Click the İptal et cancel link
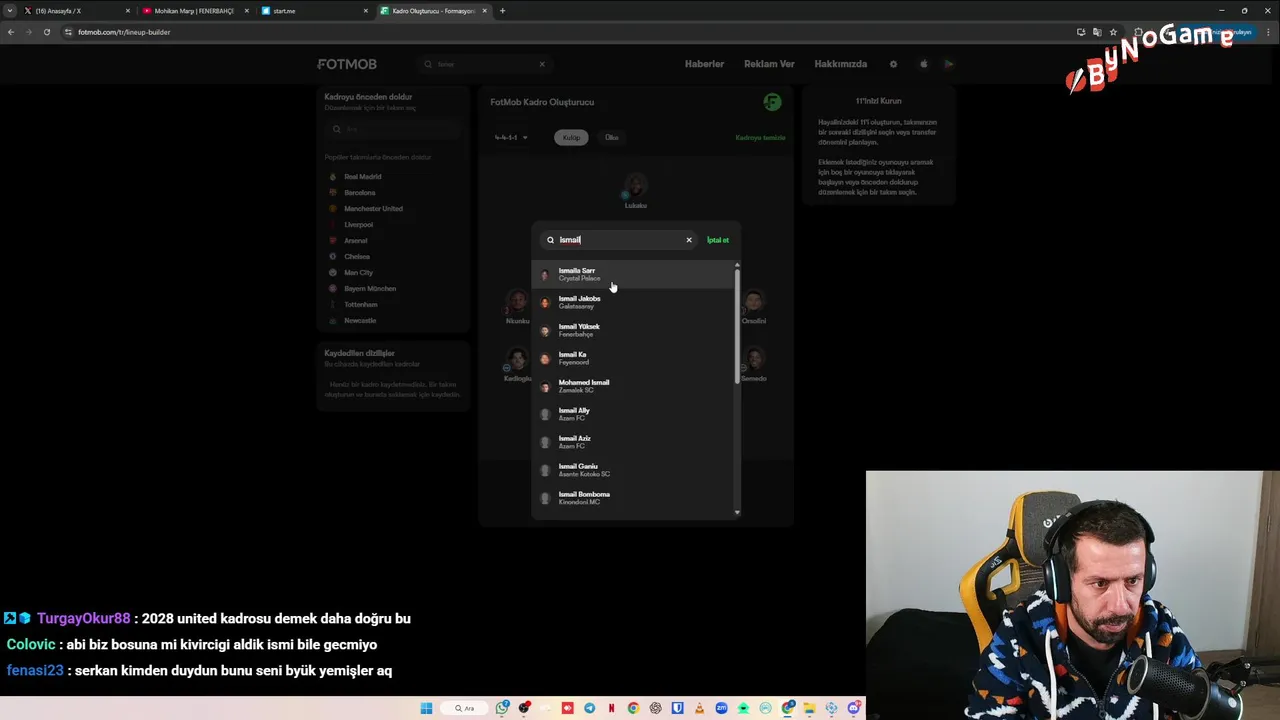 point(718,240)
